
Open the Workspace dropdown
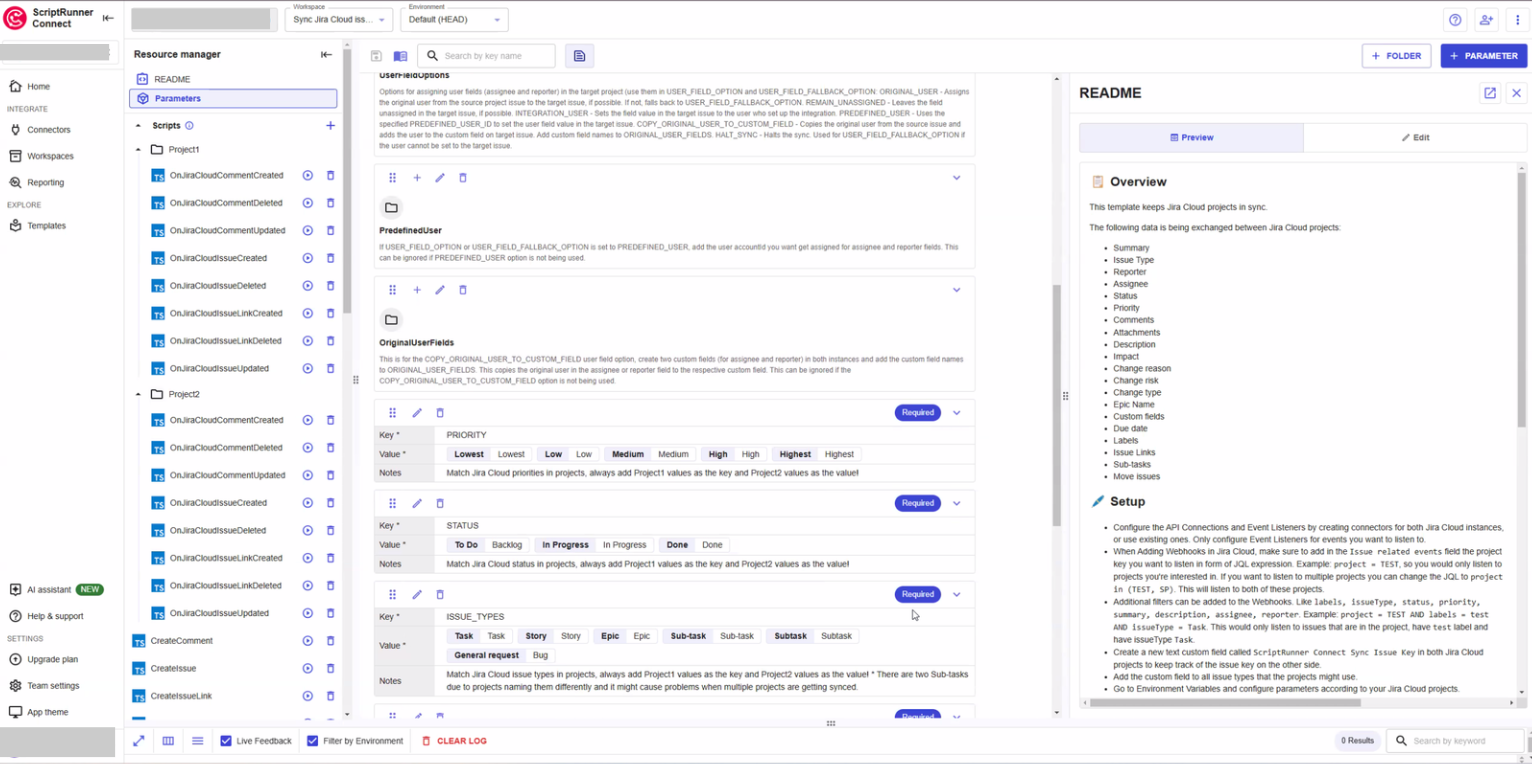point(340,19)
